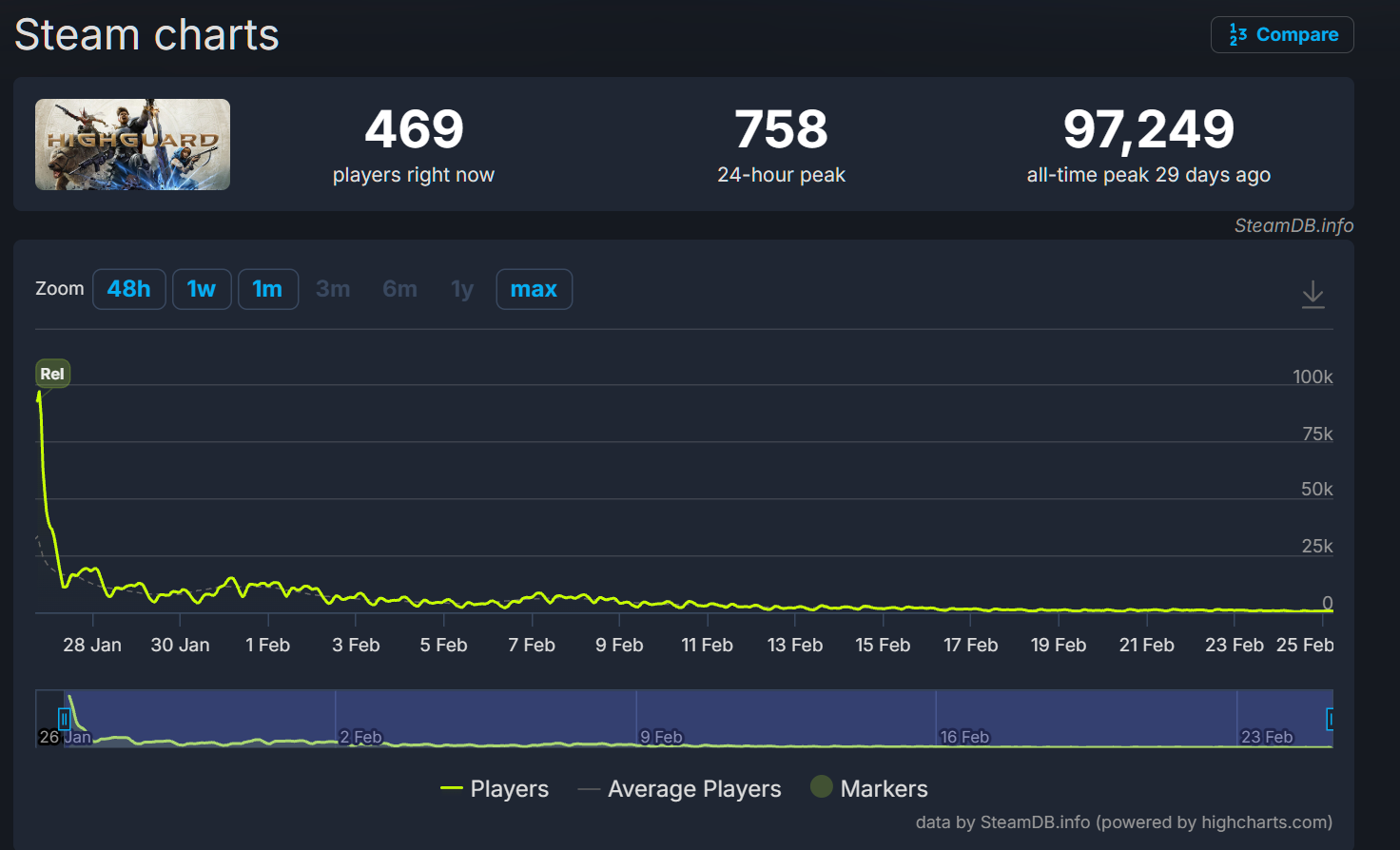
Task: Toggle the Average Players legend entry
Action: pyautogui.click(x=679, y=789)
